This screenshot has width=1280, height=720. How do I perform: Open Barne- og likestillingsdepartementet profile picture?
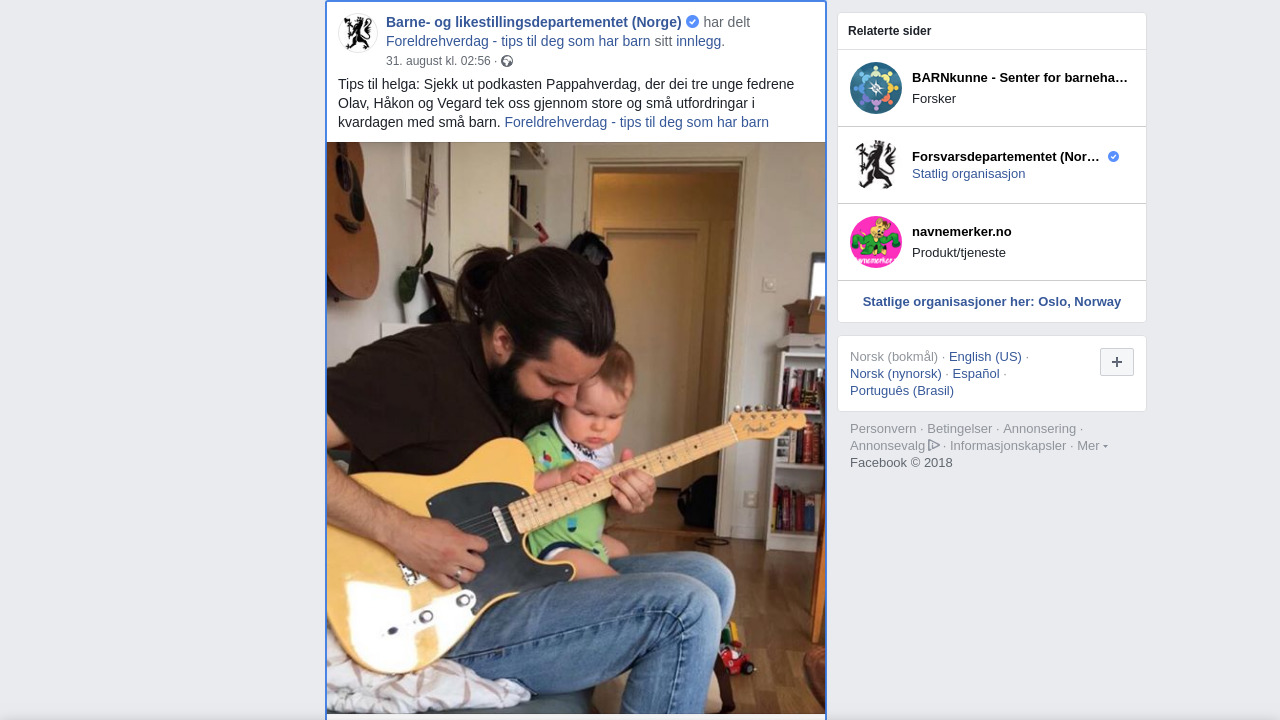pos(357,33)
